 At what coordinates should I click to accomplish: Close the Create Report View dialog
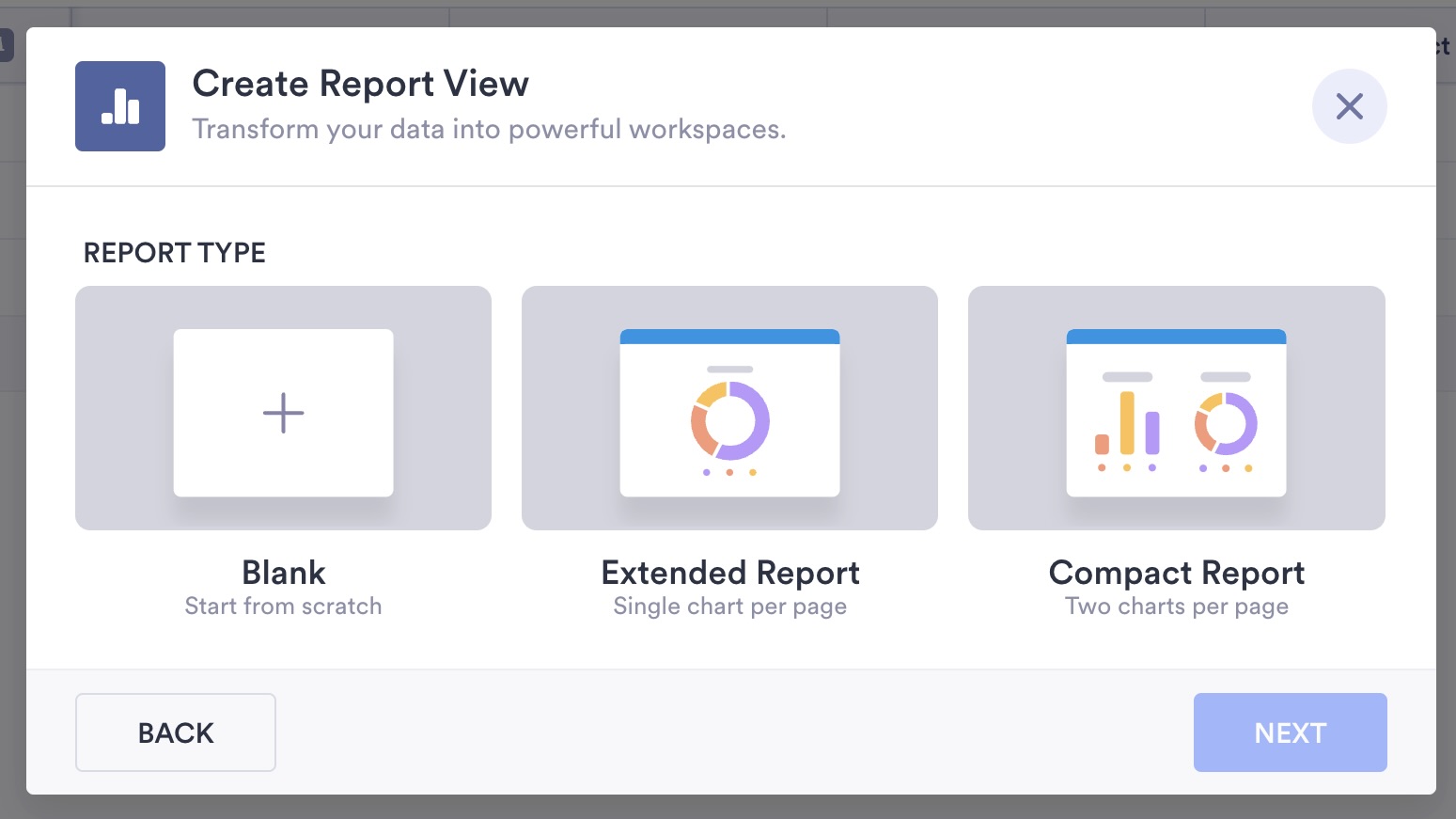click(x=1349, y=106)
